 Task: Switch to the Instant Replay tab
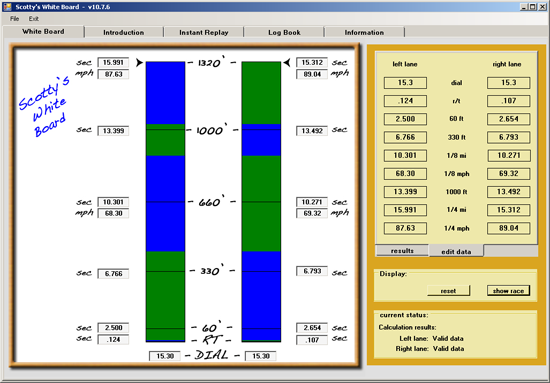tap(204, 32)
